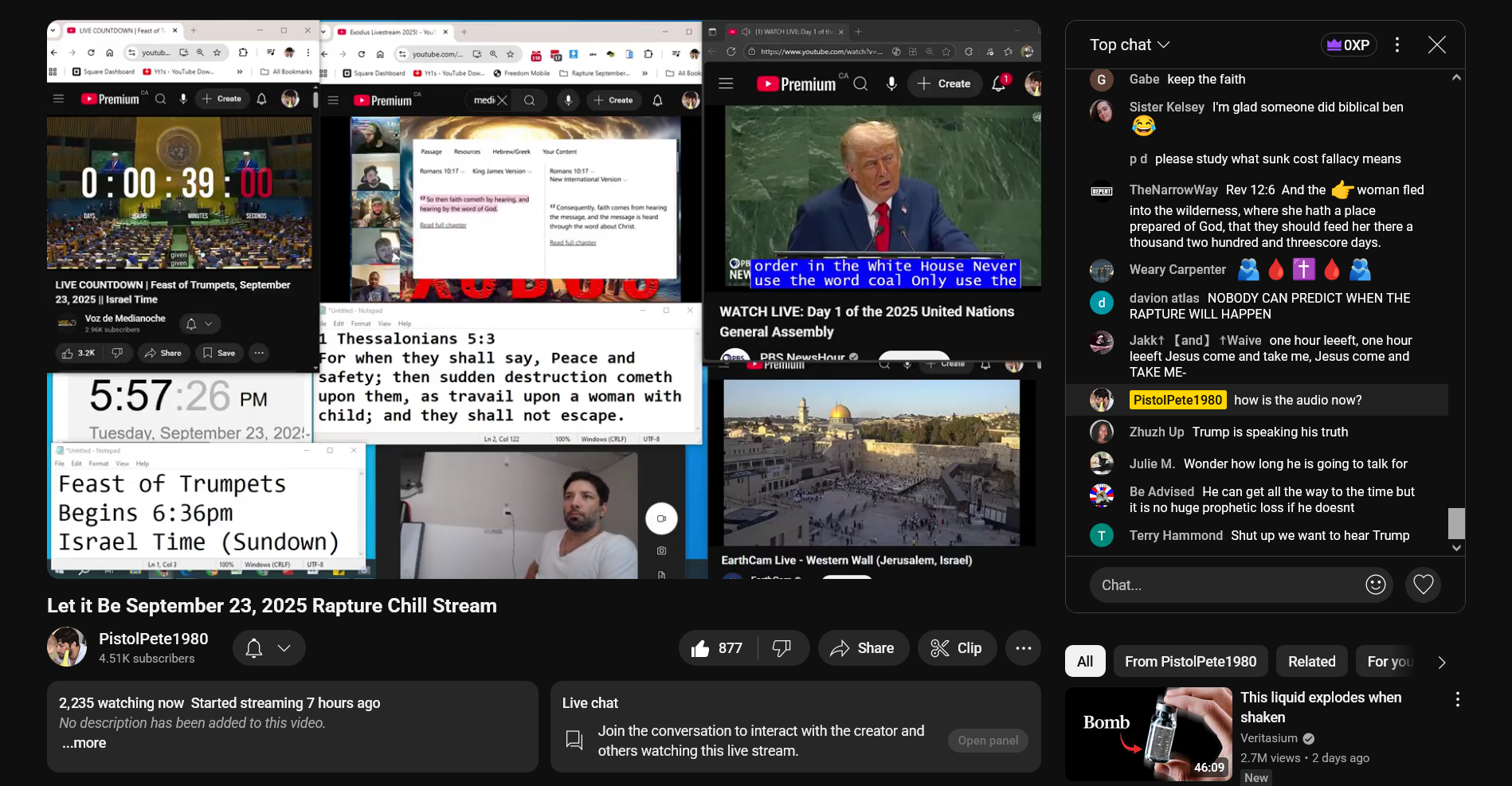Click Voz de Medianoche channel name
Image resolution: width=1512 pixels, height=786 pixels.
click(125, 319)
